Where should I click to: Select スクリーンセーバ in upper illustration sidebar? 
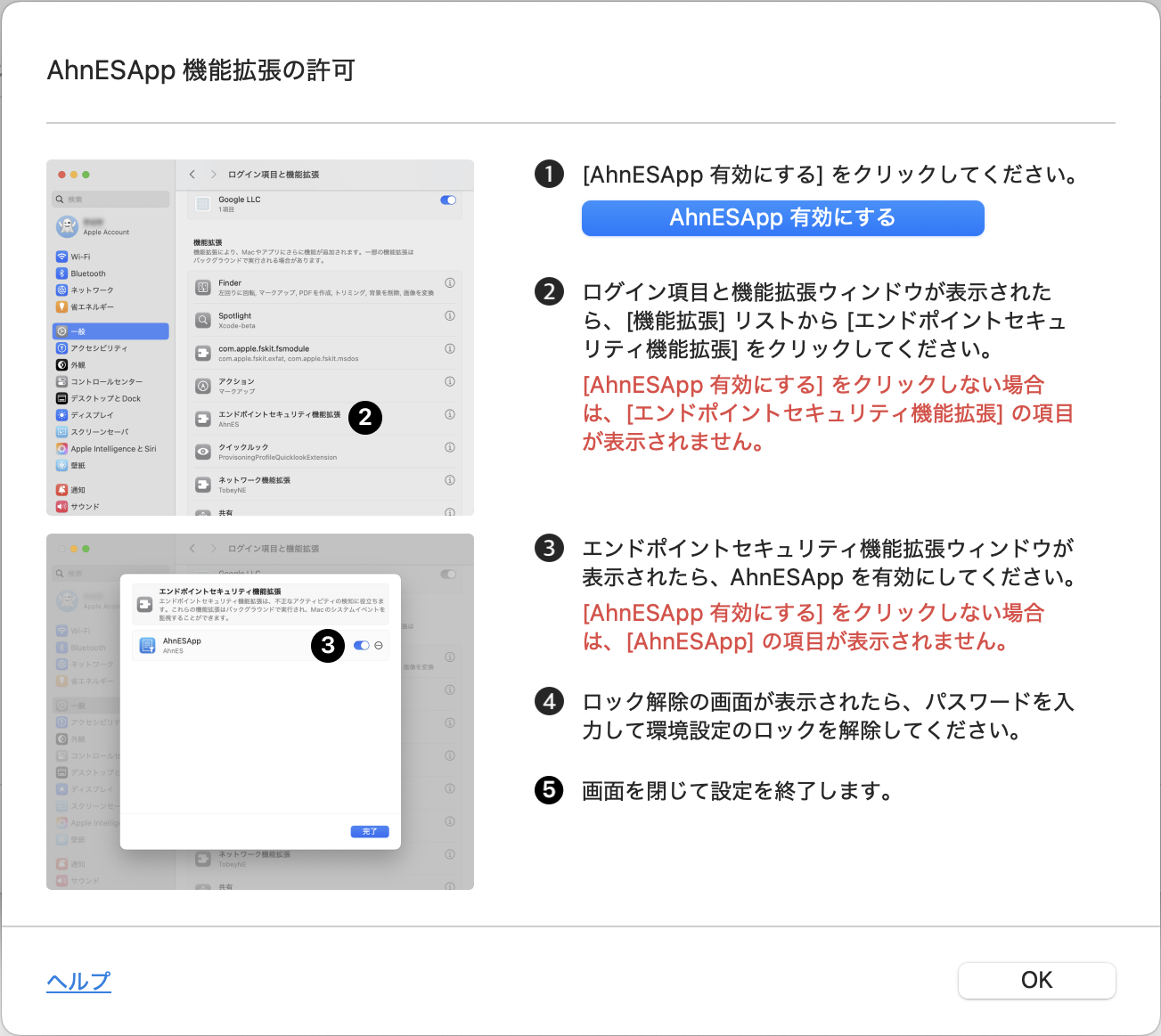110,432
